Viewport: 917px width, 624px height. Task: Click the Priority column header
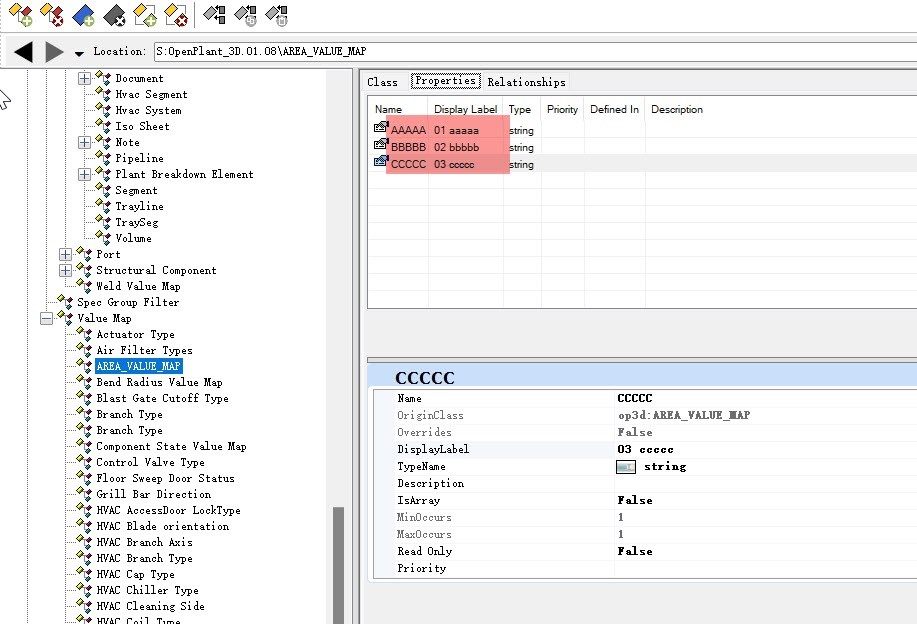point(561,109)
